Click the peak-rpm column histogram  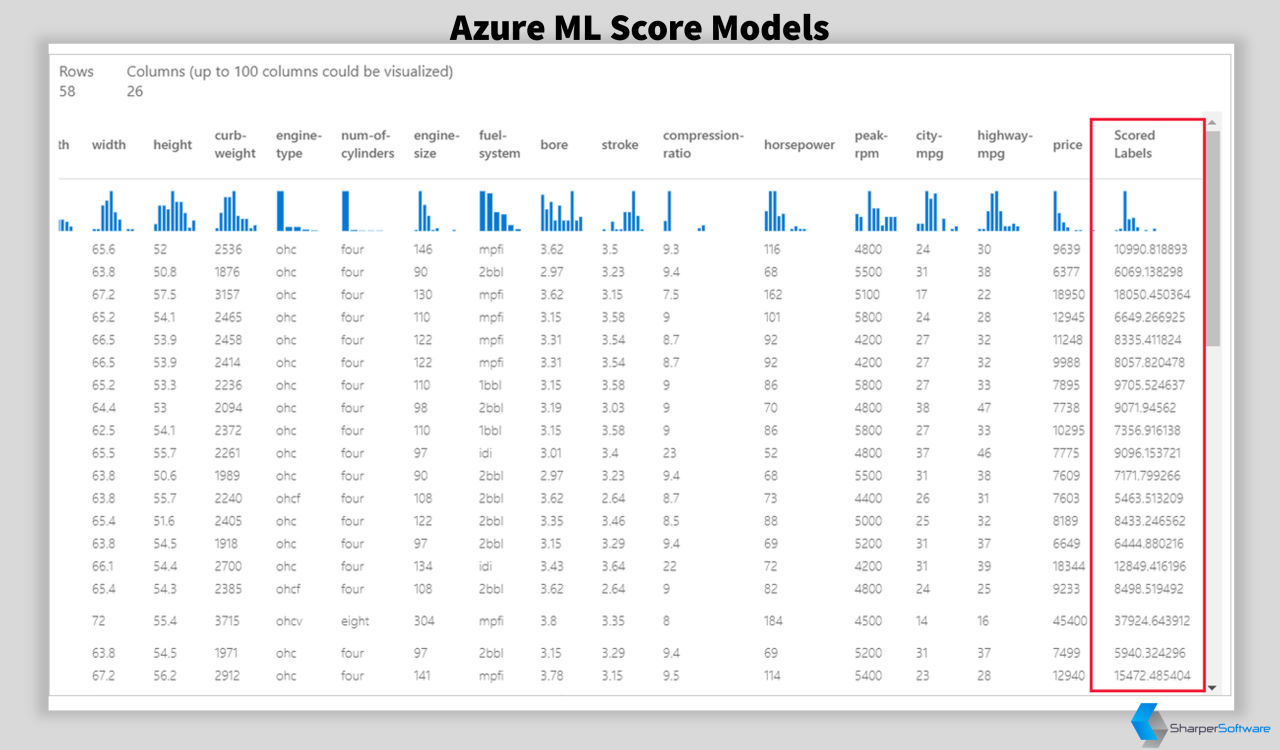tap(876, 211)
